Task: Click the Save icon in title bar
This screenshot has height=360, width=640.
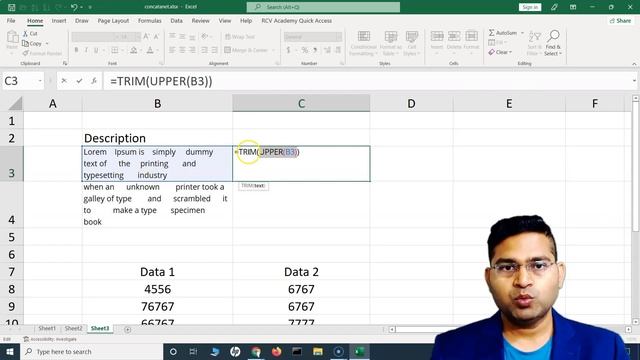Action: click(x=11, y=7)
